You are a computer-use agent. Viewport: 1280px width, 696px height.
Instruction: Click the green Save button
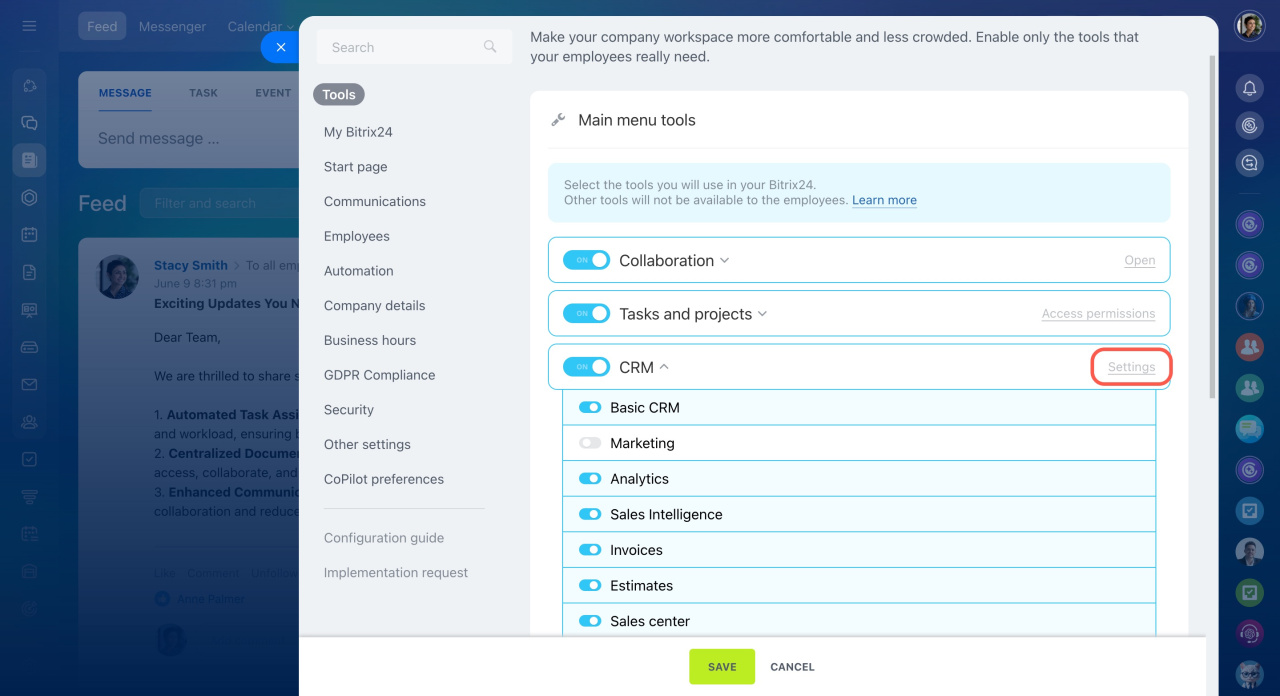click(x=722, y=667)
